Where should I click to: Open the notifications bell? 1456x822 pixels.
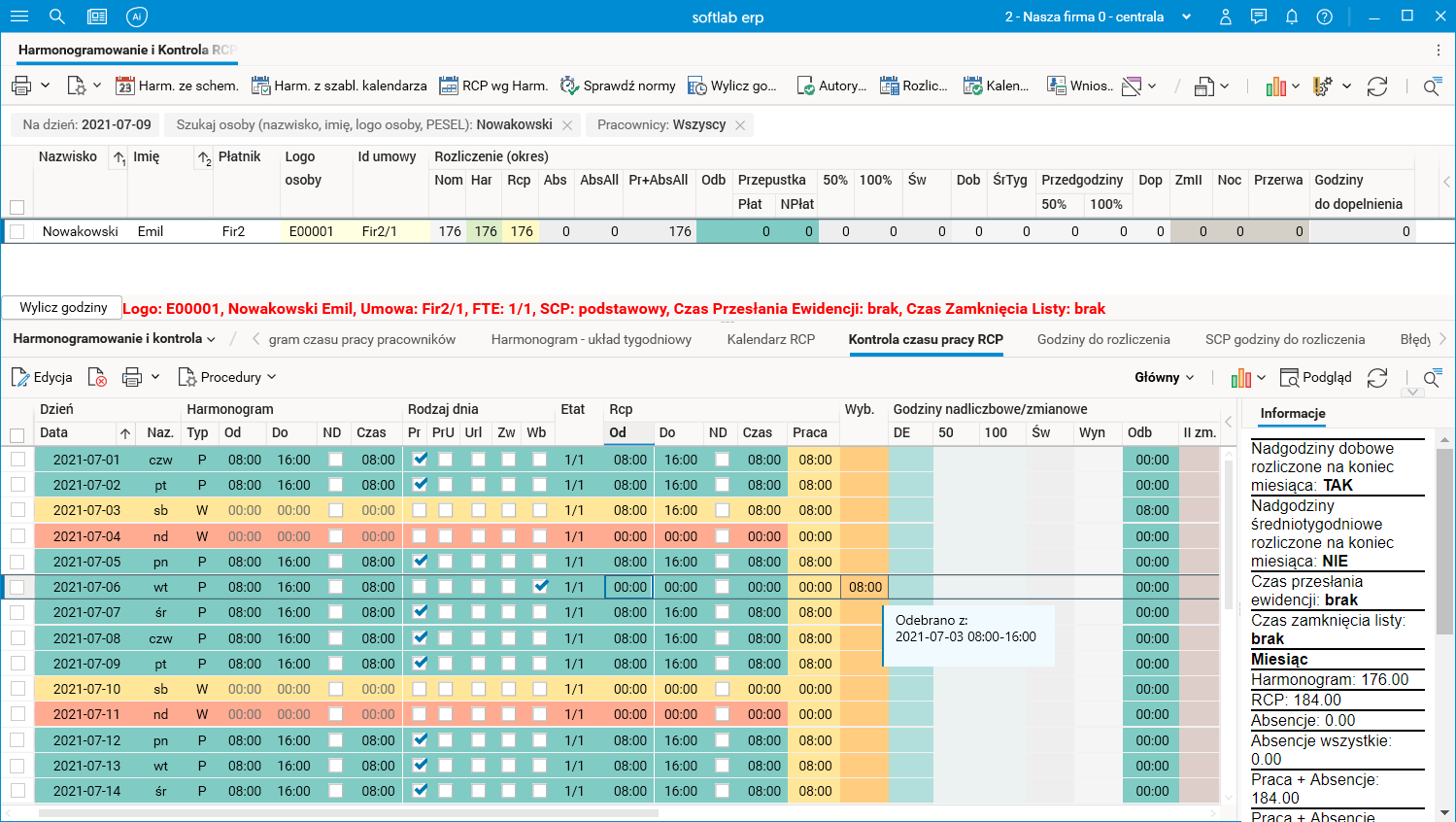(x=1292, y=17)
